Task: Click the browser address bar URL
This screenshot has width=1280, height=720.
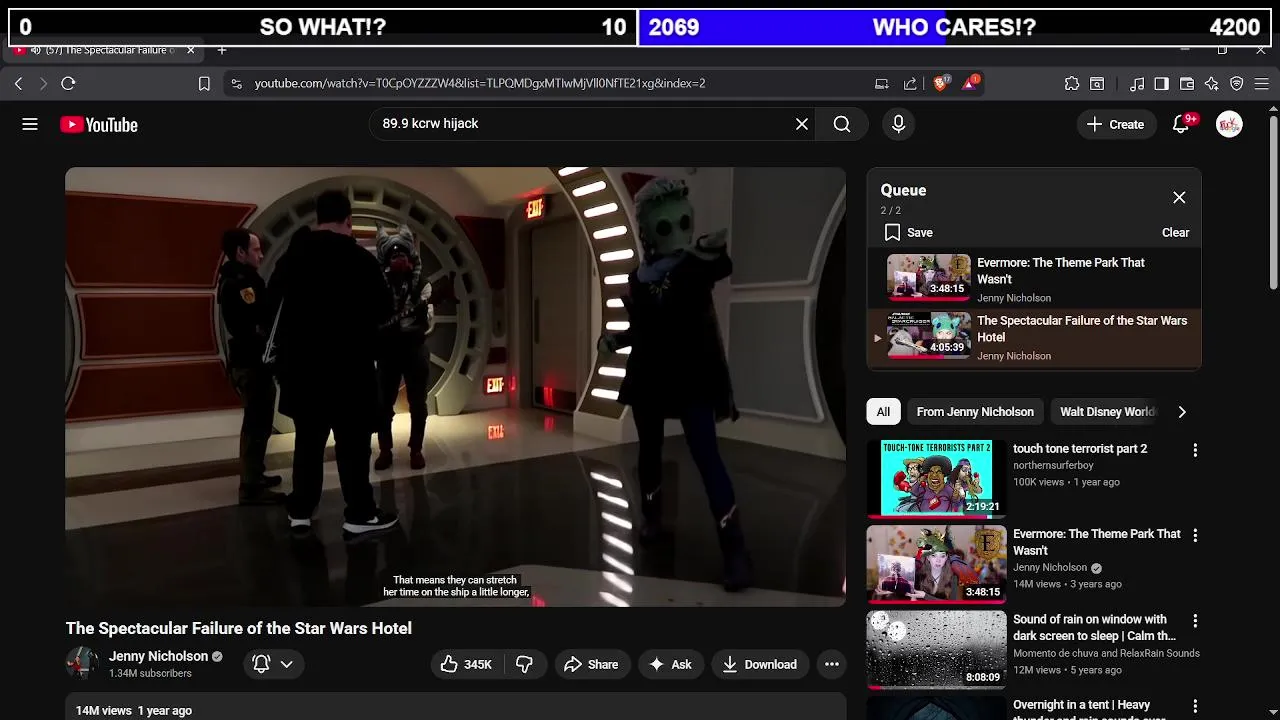Action: coord(480,84)
